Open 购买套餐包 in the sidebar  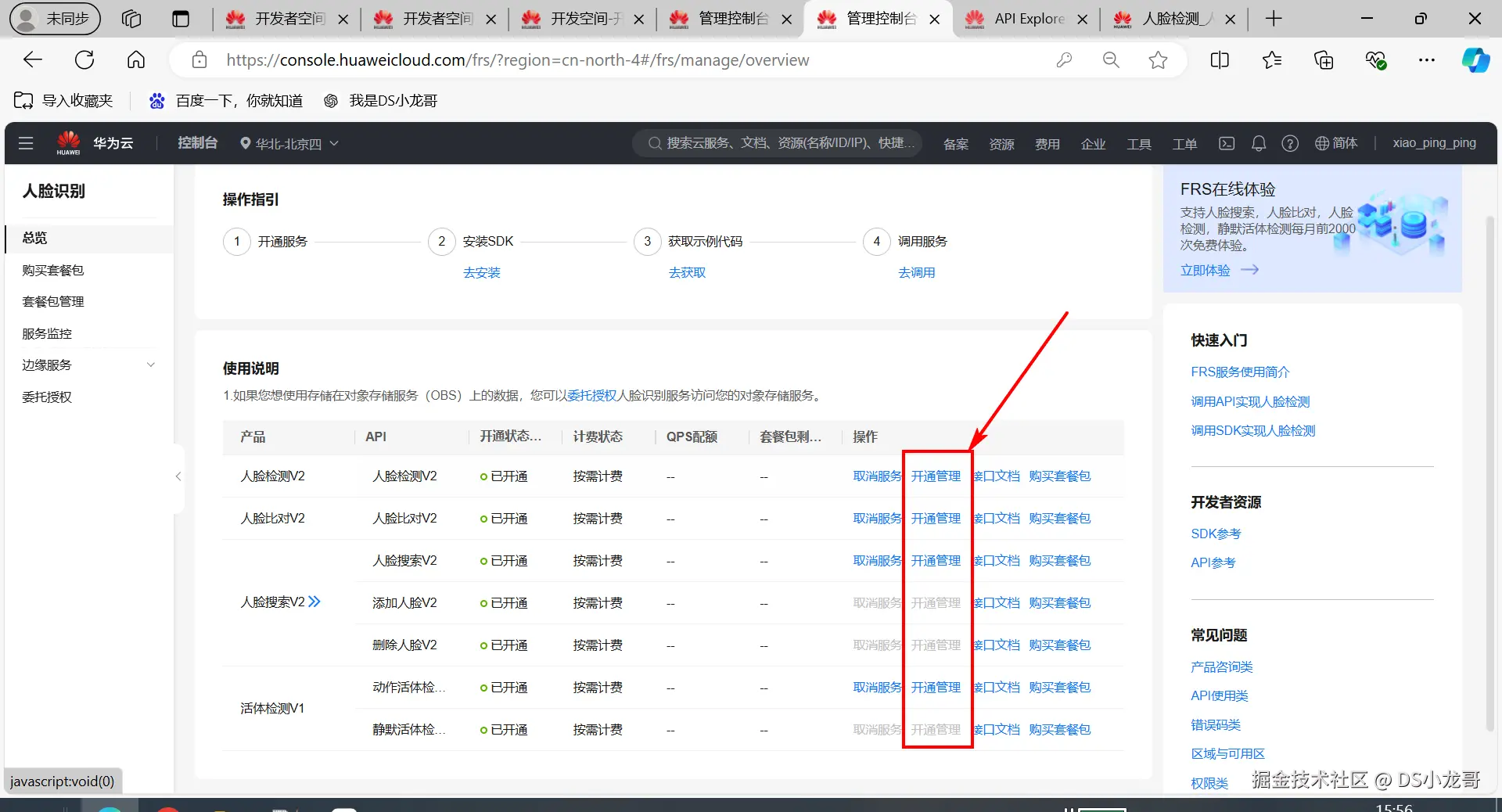click(53, 271)
